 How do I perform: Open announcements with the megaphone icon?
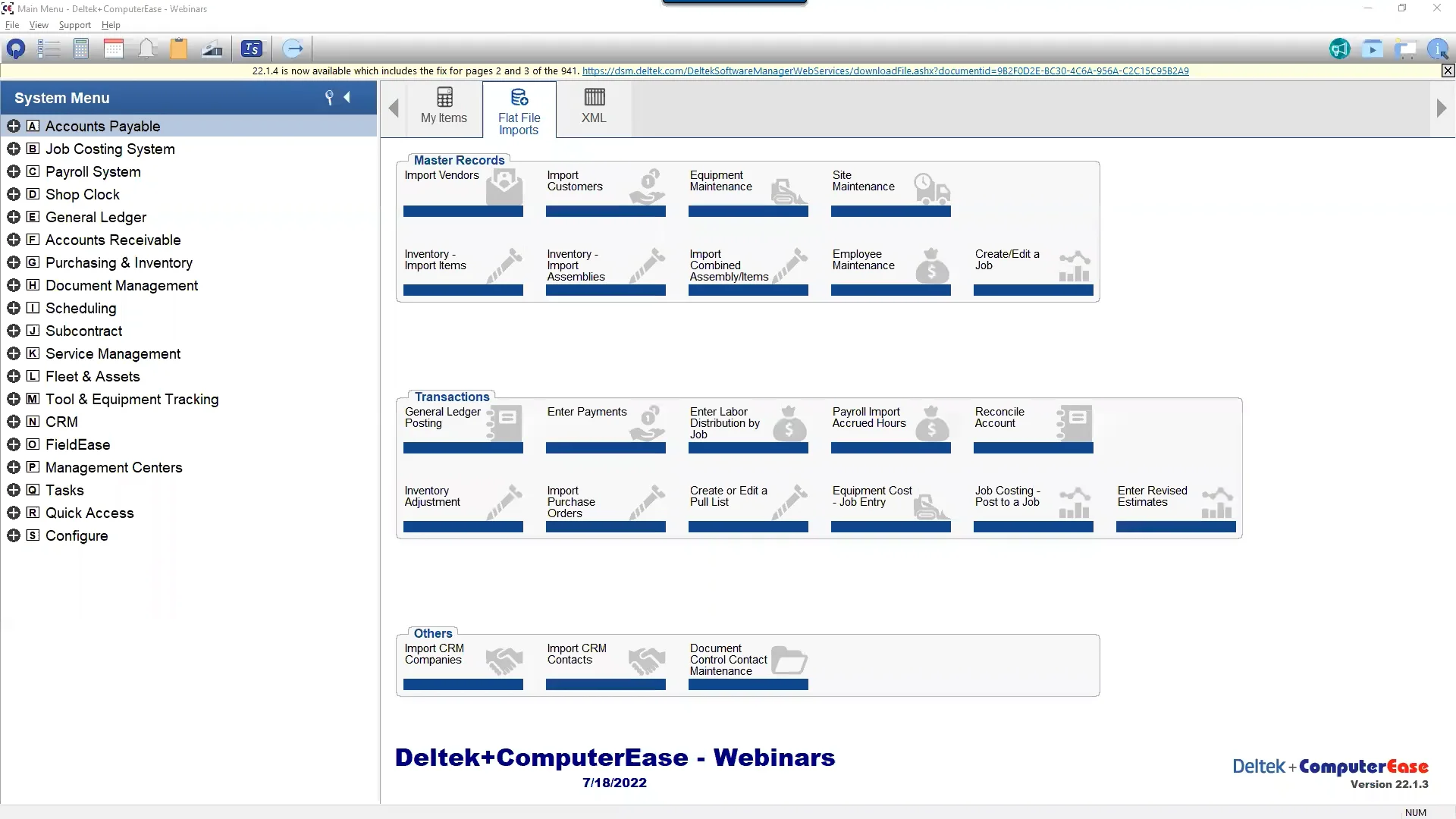tap(1339, 48)
